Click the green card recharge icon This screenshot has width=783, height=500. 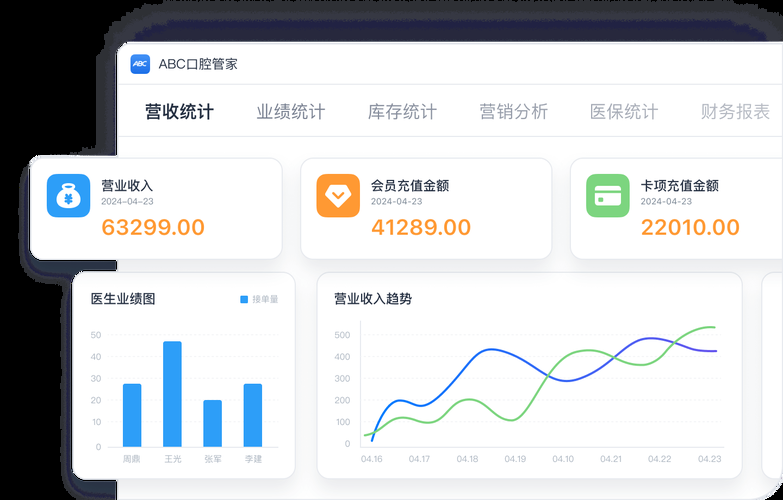pyautogui.click(x=608, y=196)
